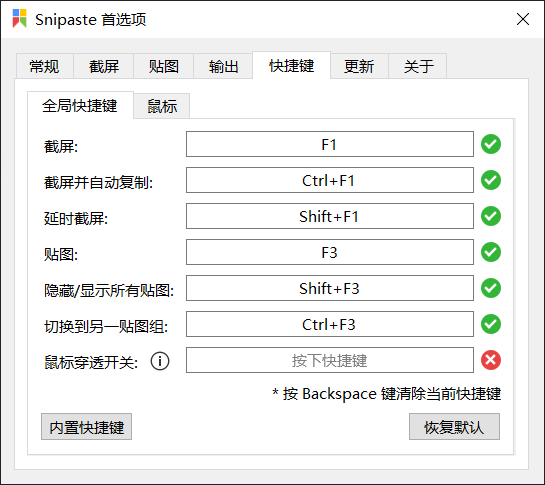
Task: Focus the 隐藏/显示所有贴图 field showing Shift+F3
Action: 330,288
